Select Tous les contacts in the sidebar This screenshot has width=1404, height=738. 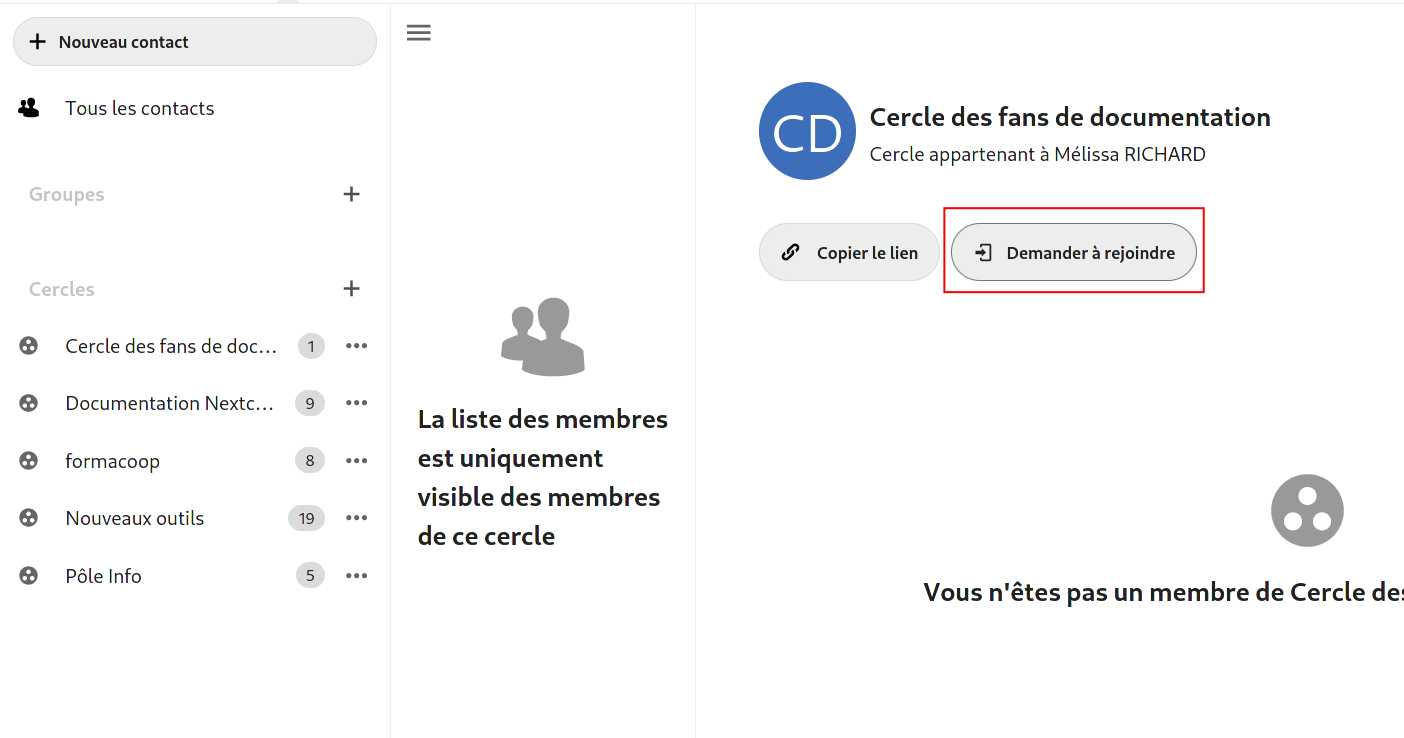[x=140, y=107]
